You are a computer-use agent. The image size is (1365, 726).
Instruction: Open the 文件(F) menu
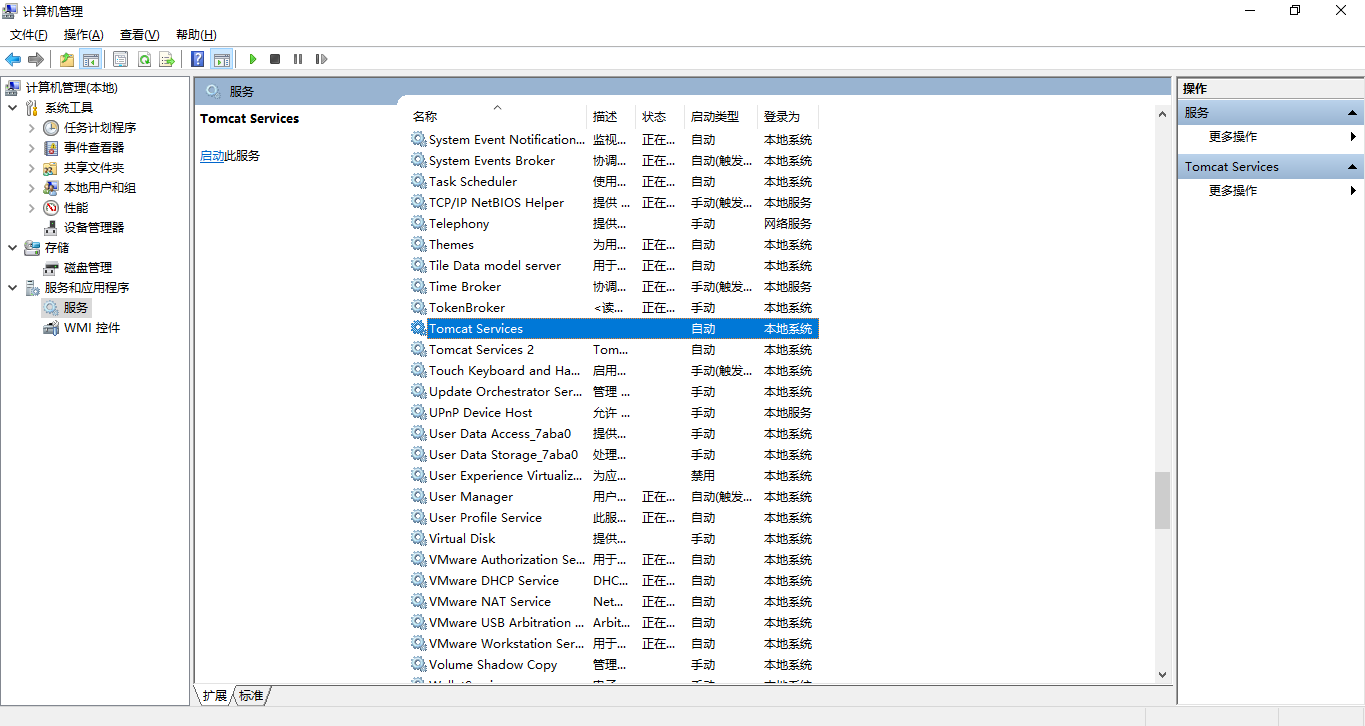pos(29,35)
